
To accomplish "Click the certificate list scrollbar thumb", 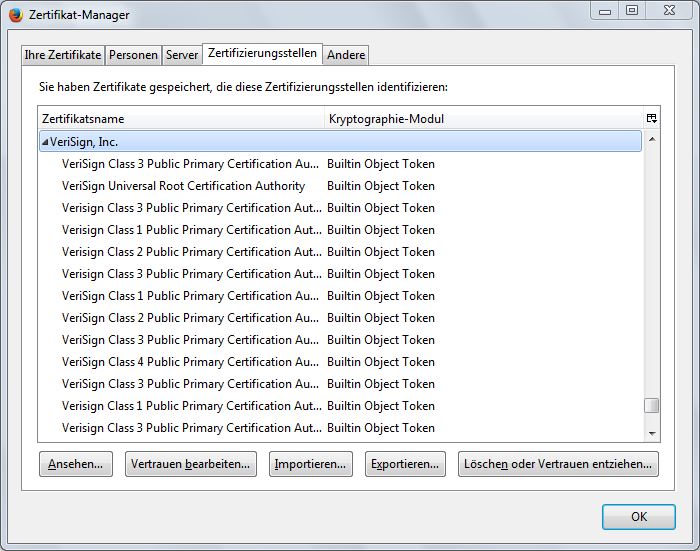I will click(652, 405).
